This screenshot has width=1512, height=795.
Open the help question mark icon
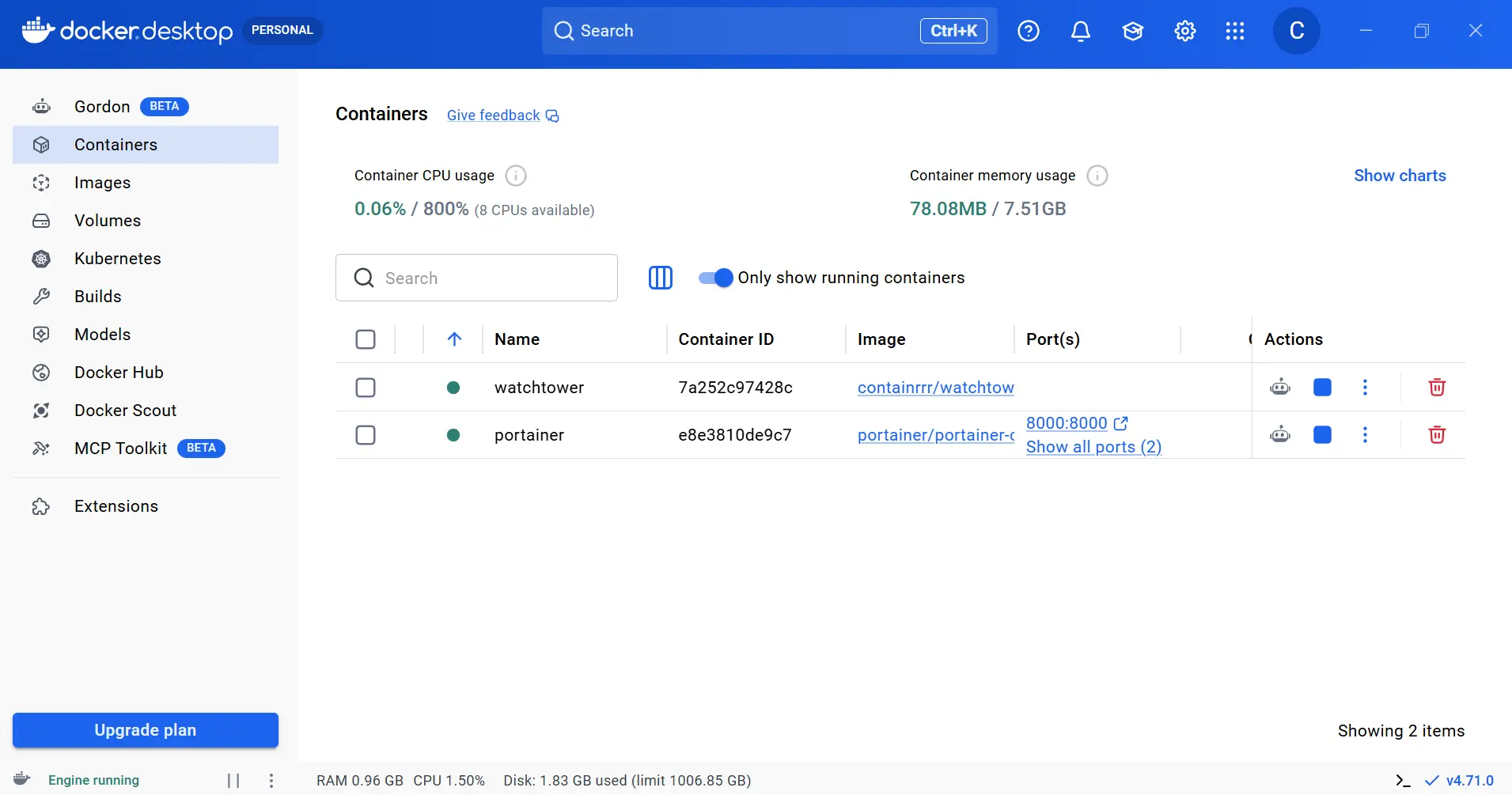pyautogui.click(x=1029, y=31)
